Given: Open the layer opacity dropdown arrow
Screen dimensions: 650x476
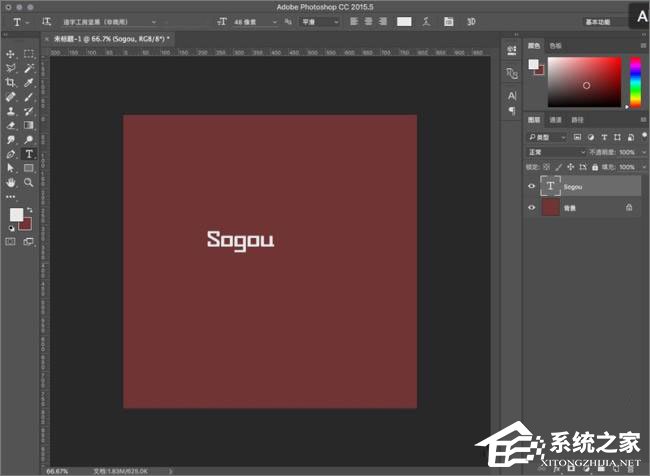Looking at the screenshot, I should (644, 152).
